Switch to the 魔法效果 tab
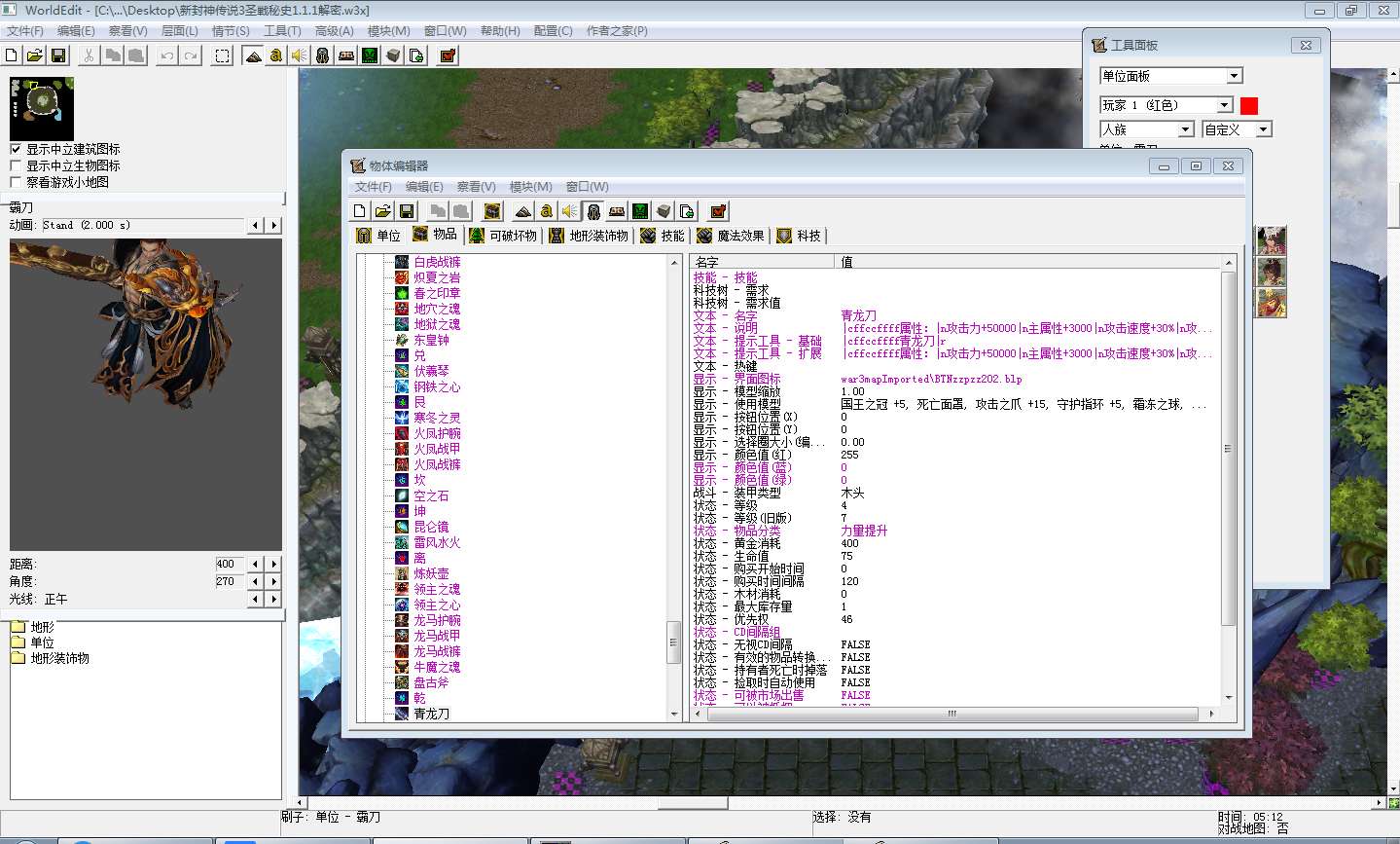This screenshot has width=1400, height=844. pos(732,236)
